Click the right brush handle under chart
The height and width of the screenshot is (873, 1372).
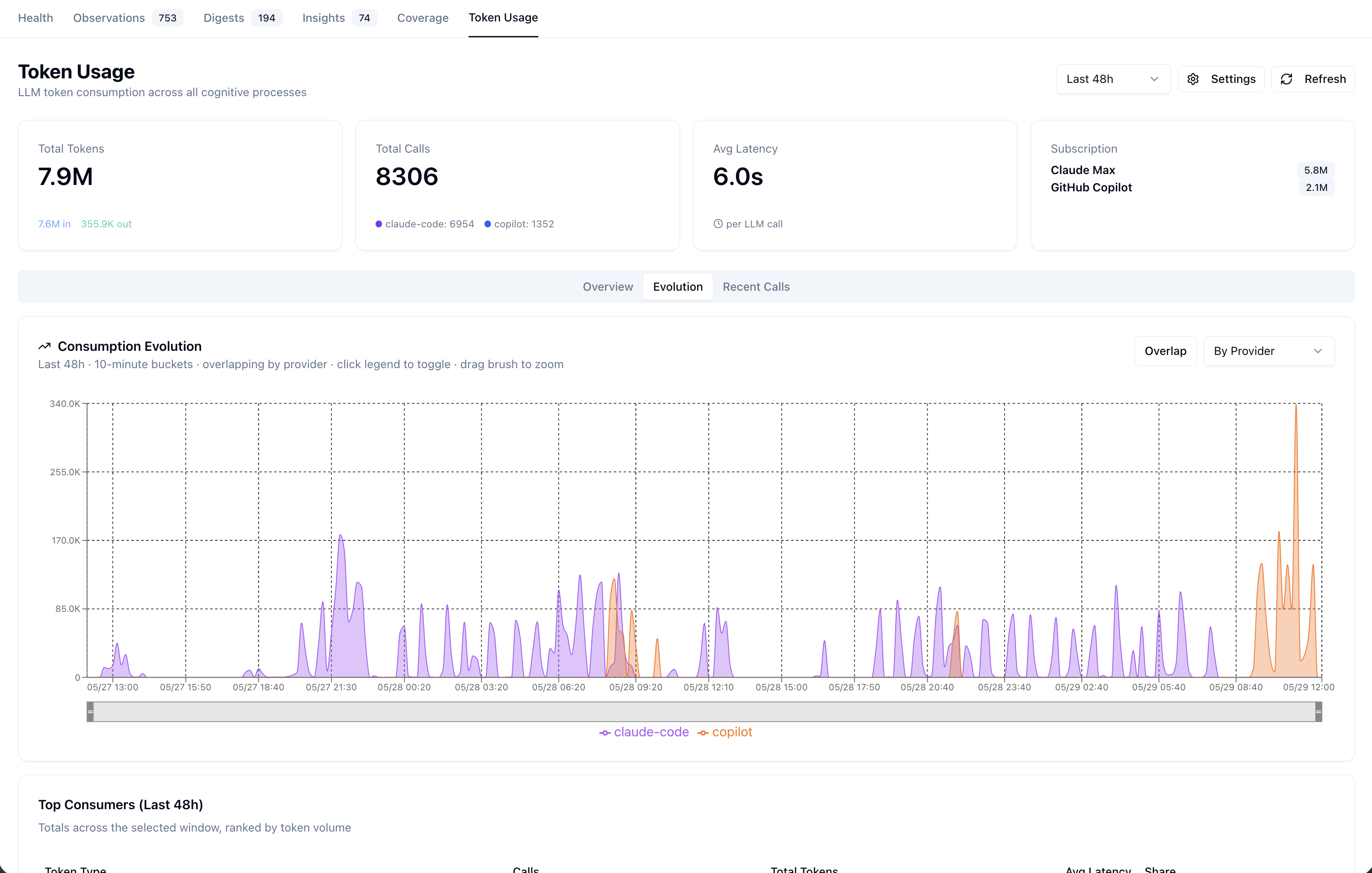(1318, 712)
